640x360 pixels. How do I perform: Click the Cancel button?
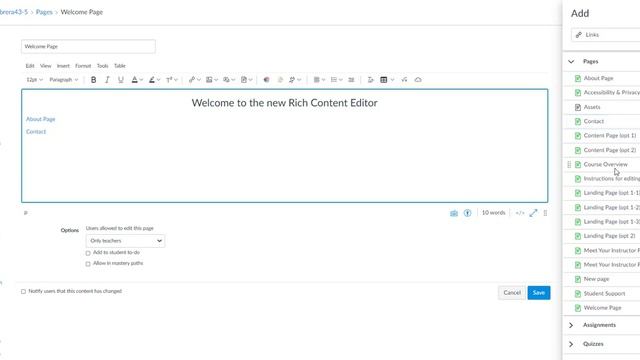pos(512,293)
